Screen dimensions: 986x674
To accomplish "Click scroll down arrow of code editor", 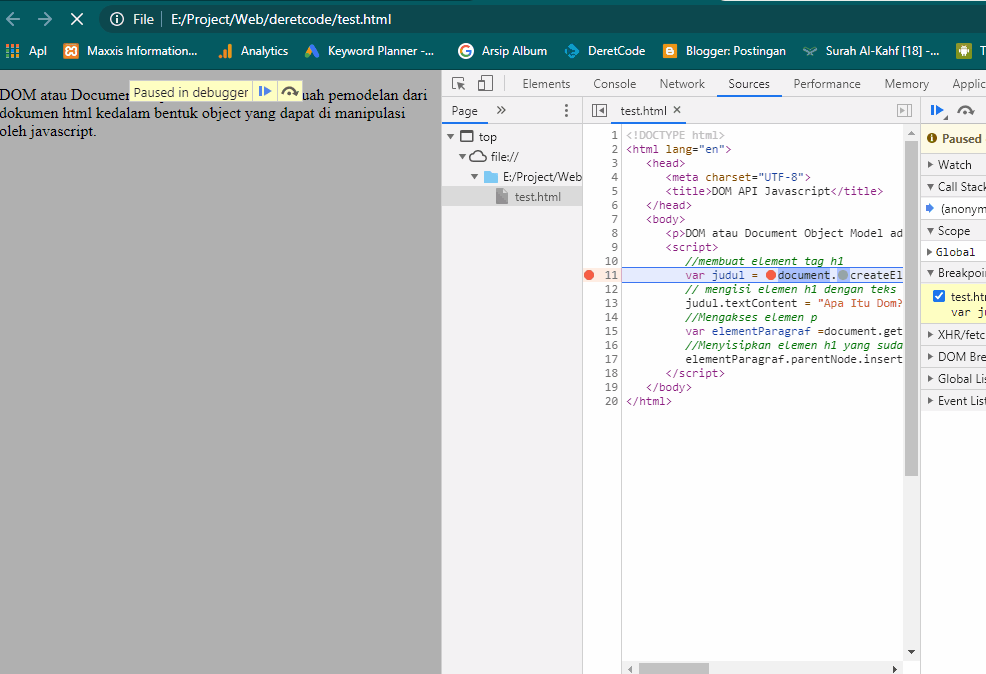I will (x=911, y=652).
